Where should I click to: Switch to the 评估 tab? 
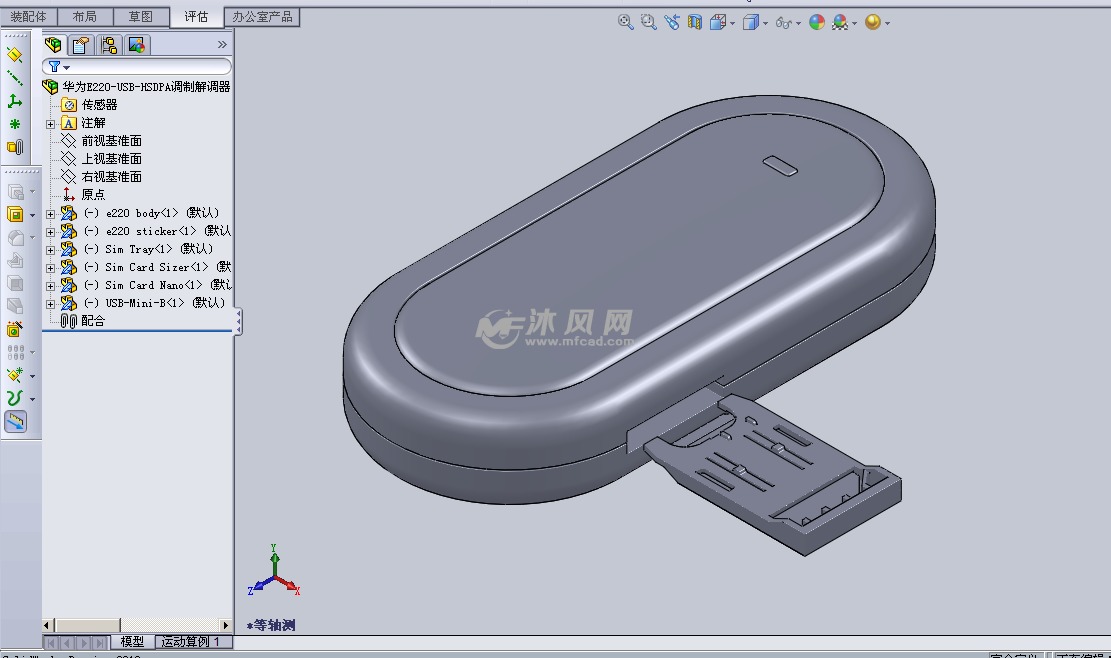(196, 16)
